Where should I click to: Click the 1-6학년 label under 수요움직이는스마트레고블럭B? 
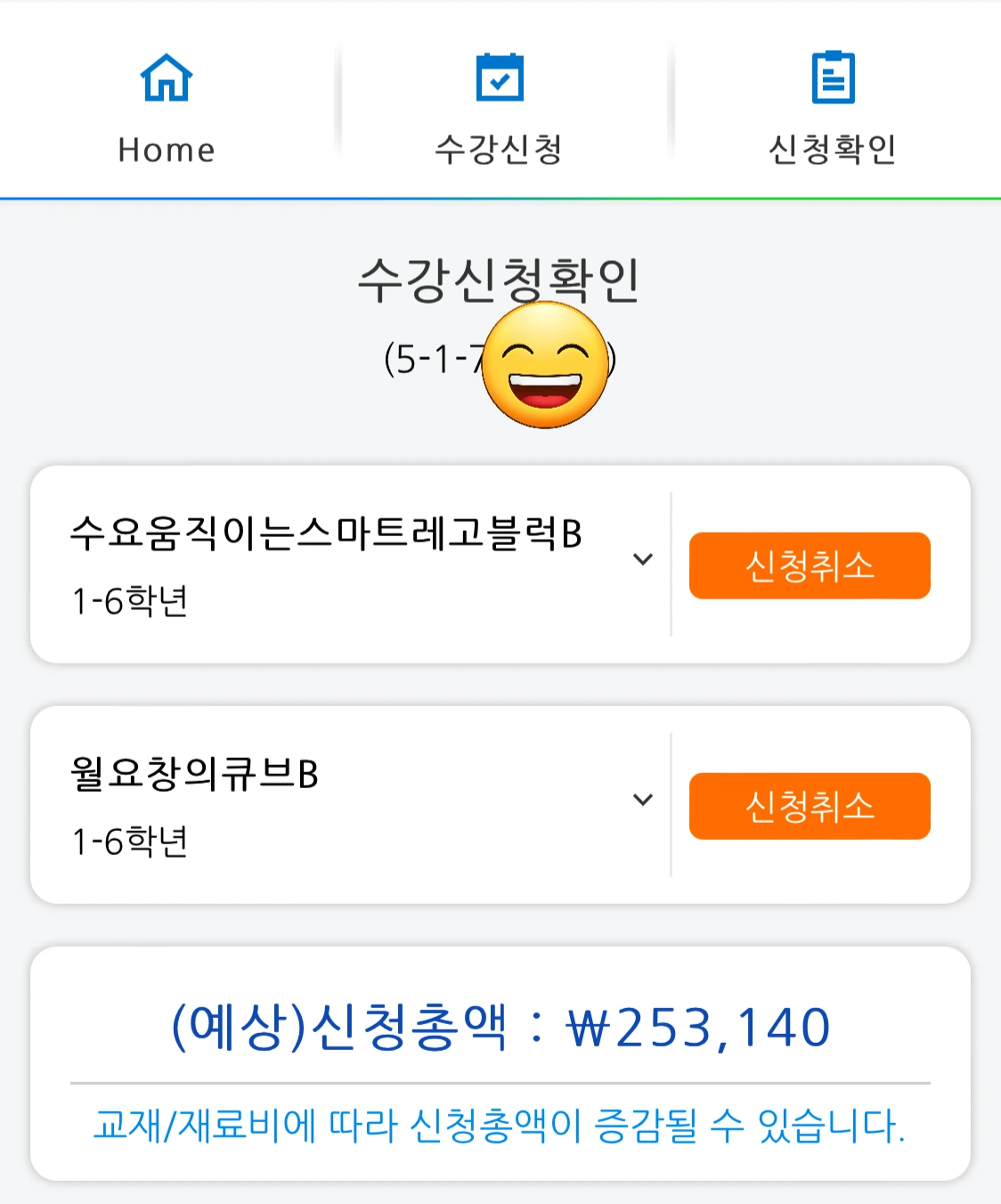130,601
